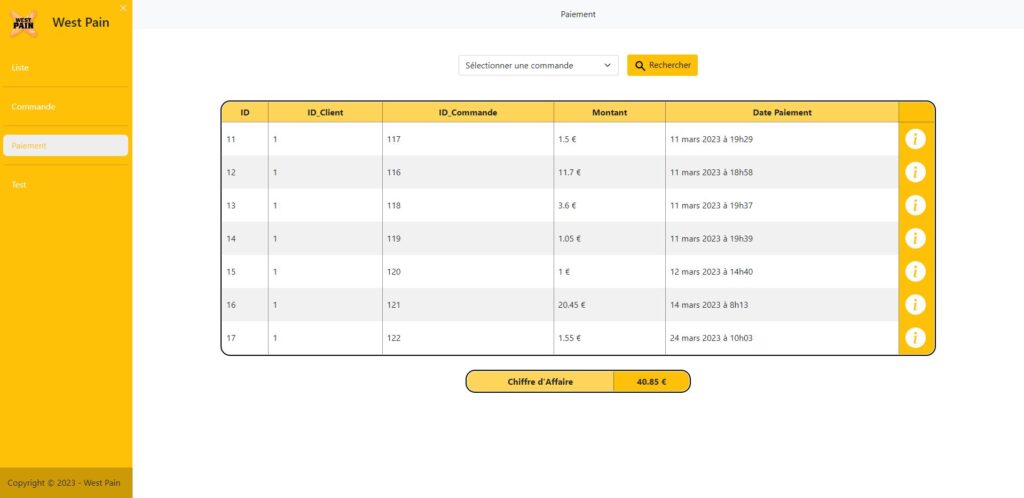This screenshot has width=1024, height=498.
Task: Open info for payment ID 14
Action: [915, 238]
